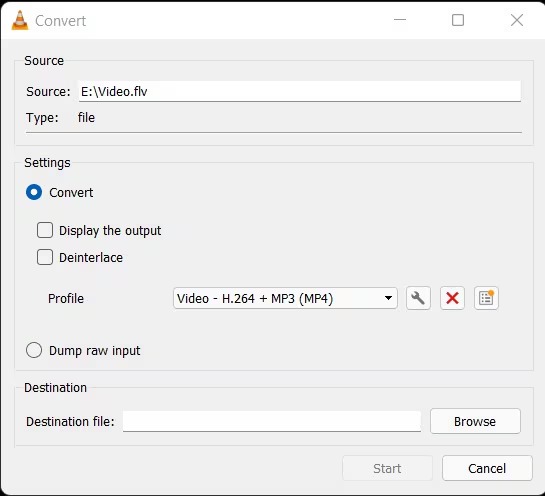This screenshot has height=496, width=545.
Task: Click the Type value 'file' text
Action: pos(86,117)
